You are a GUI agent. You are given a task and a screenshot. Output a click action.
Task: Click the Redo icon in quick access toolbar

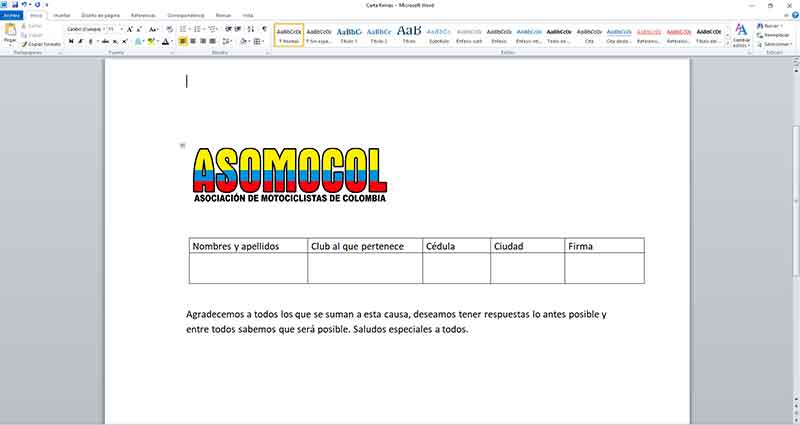pyautogui.click(x=37, y=5)
